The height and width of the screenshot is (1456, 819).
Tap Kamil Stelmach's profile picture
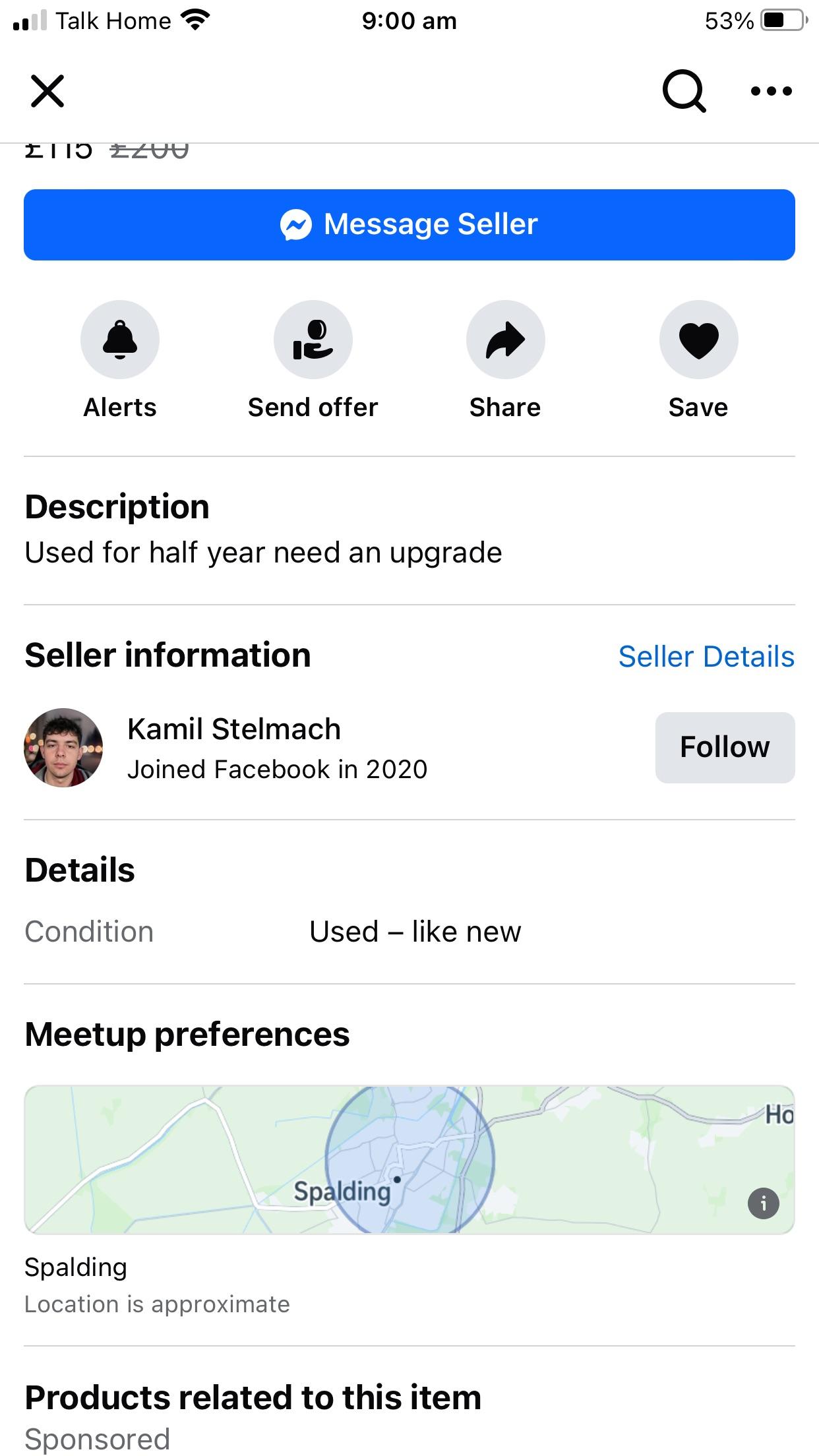[63, 748]
